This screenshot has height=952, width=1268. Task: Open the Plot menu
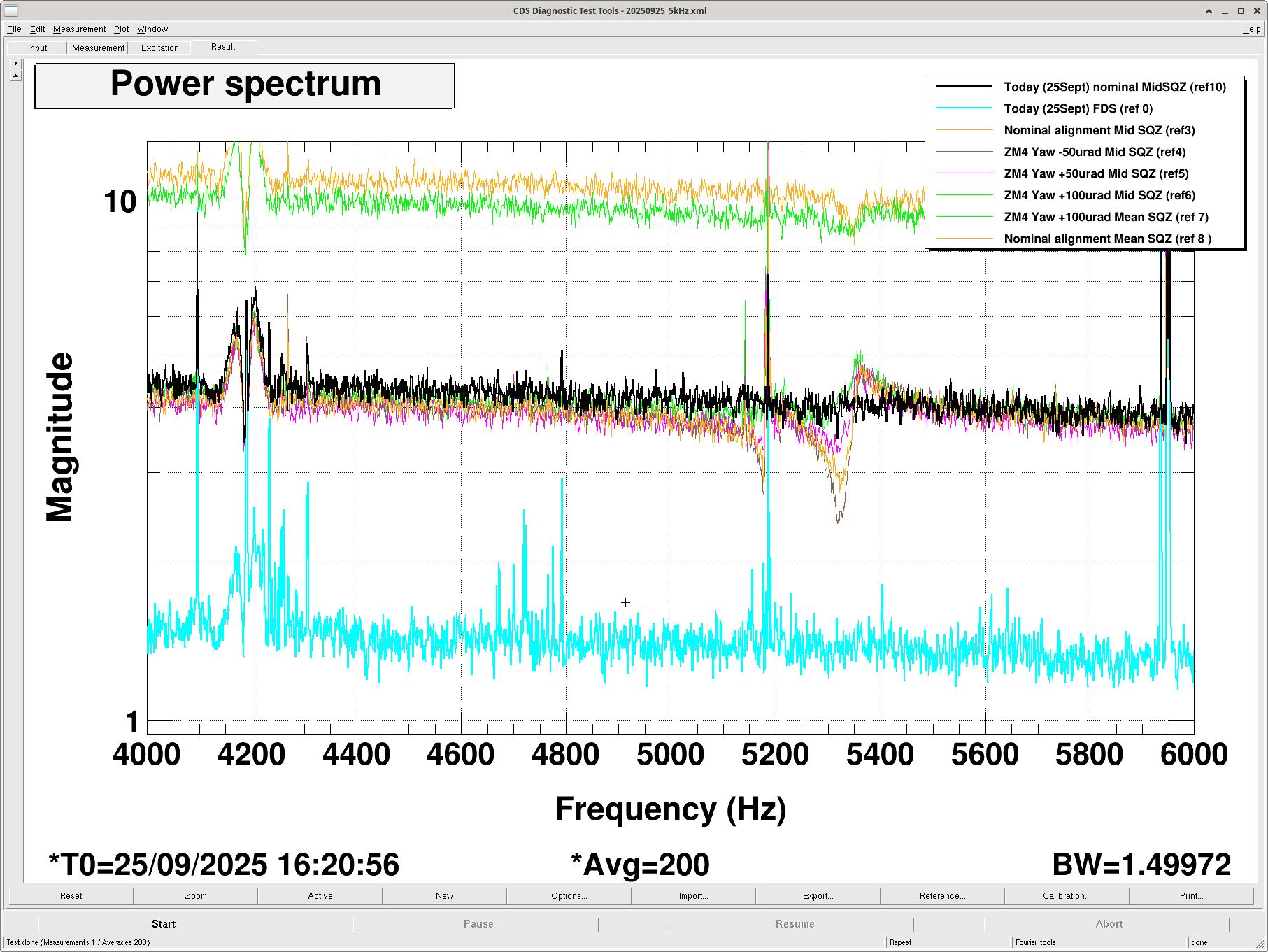(121, 29)
